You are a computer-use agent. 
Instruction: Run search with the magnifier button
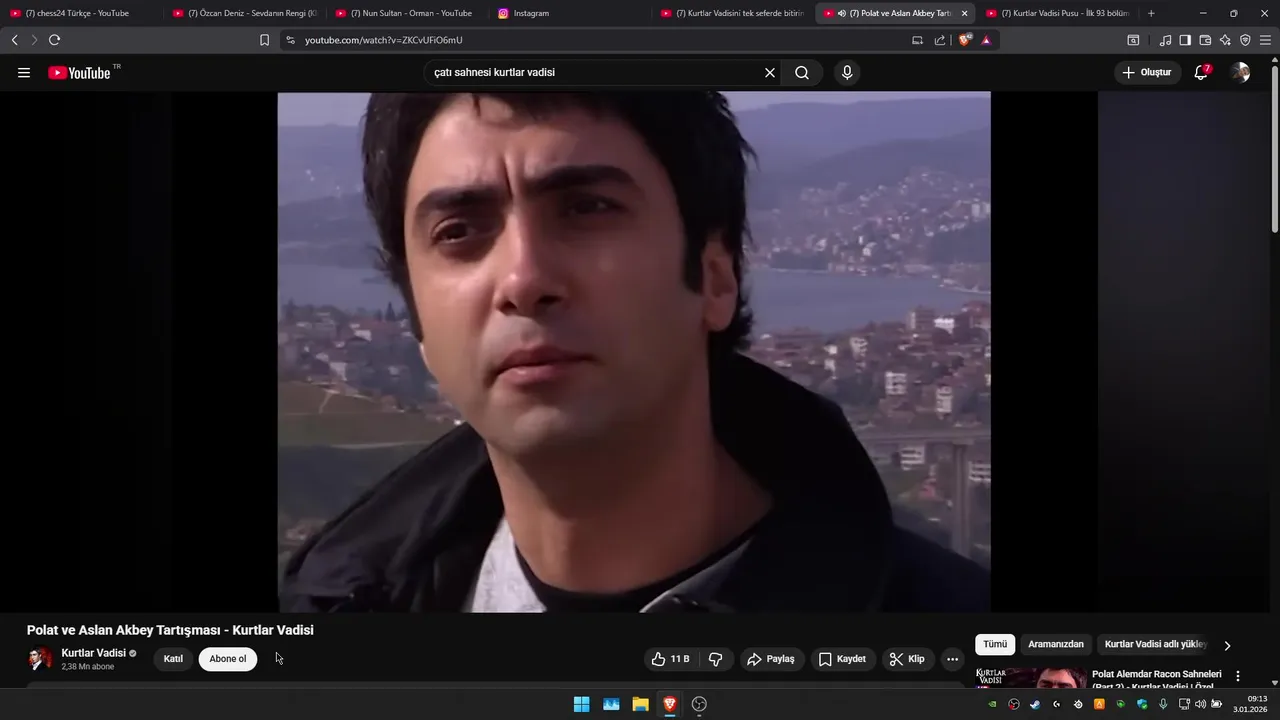click(x=802, y=72)
